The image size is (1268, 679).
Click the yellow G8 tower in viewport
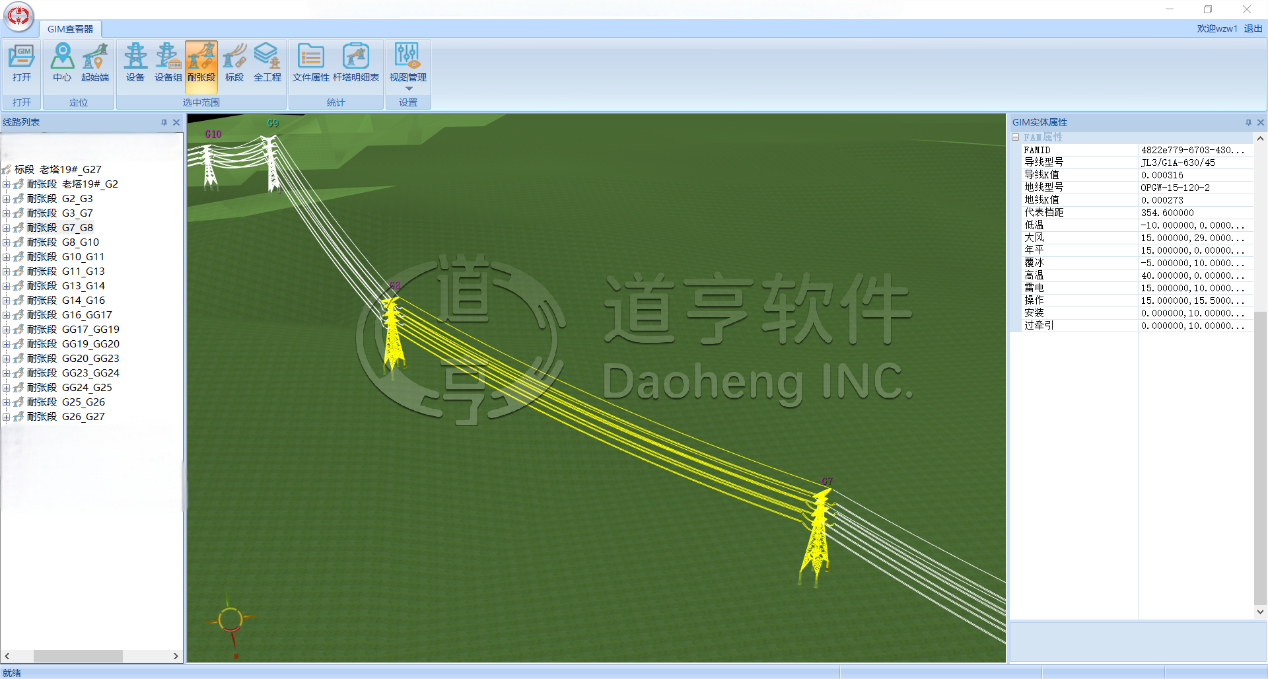click(392, 333)
